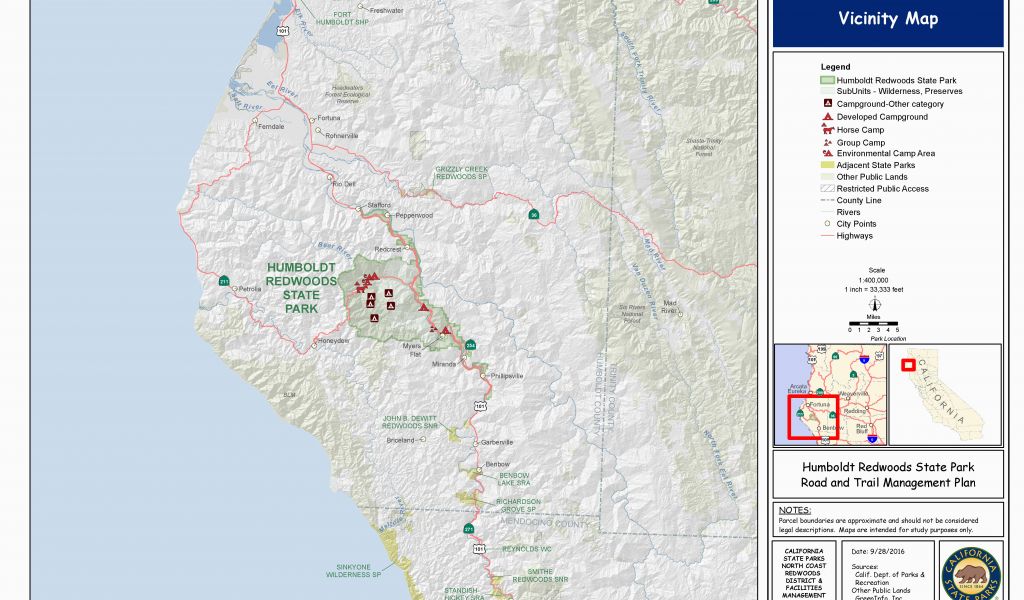Click the north arrow compass symbol

click(x=875, y=304)
